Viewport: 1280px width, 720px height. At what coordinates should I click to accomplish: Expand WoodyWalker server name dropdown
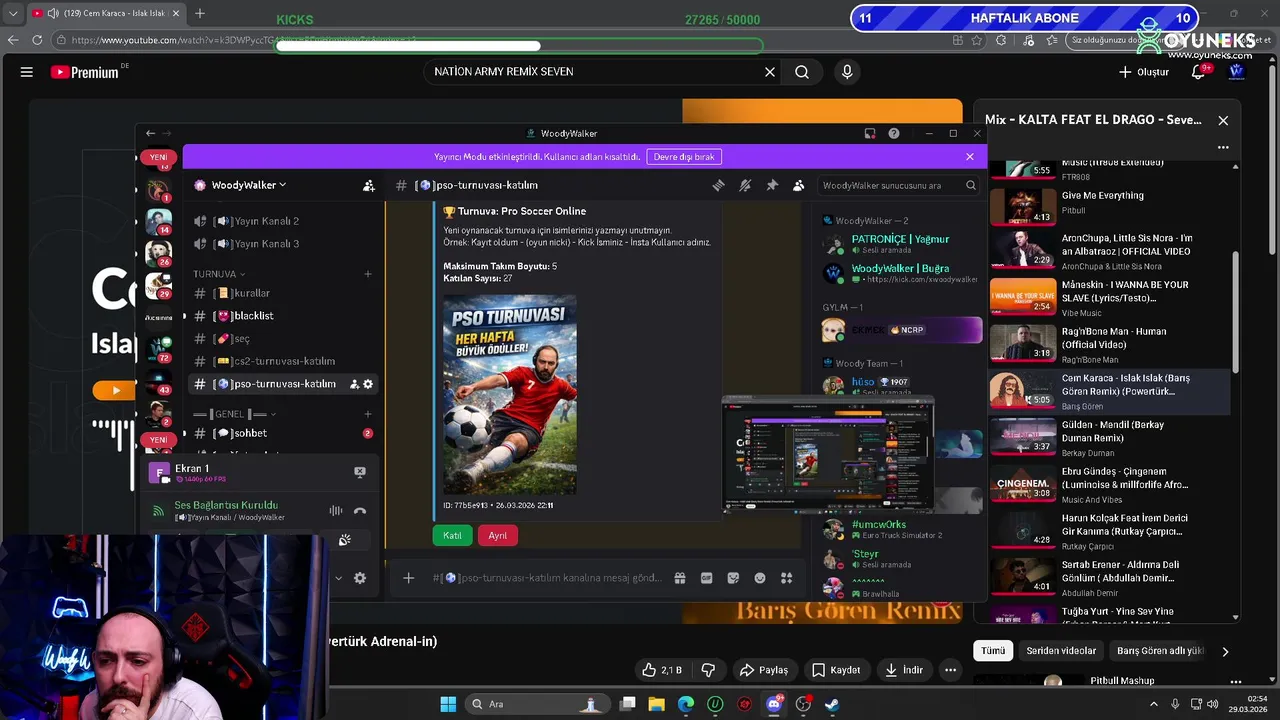coord(249,185)
